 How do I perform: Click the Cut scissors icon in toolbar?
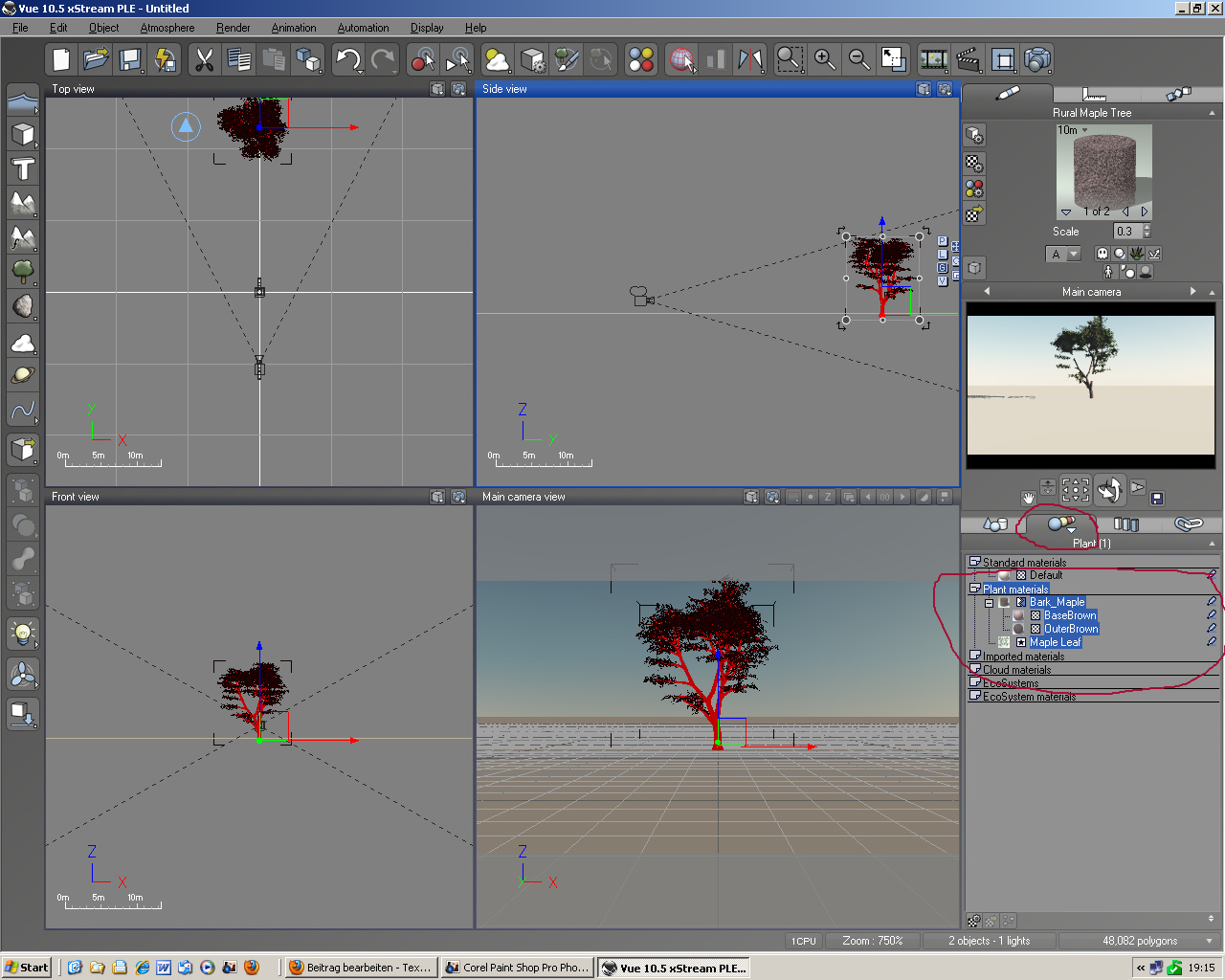pyautogui.click(x=203, y=60)
